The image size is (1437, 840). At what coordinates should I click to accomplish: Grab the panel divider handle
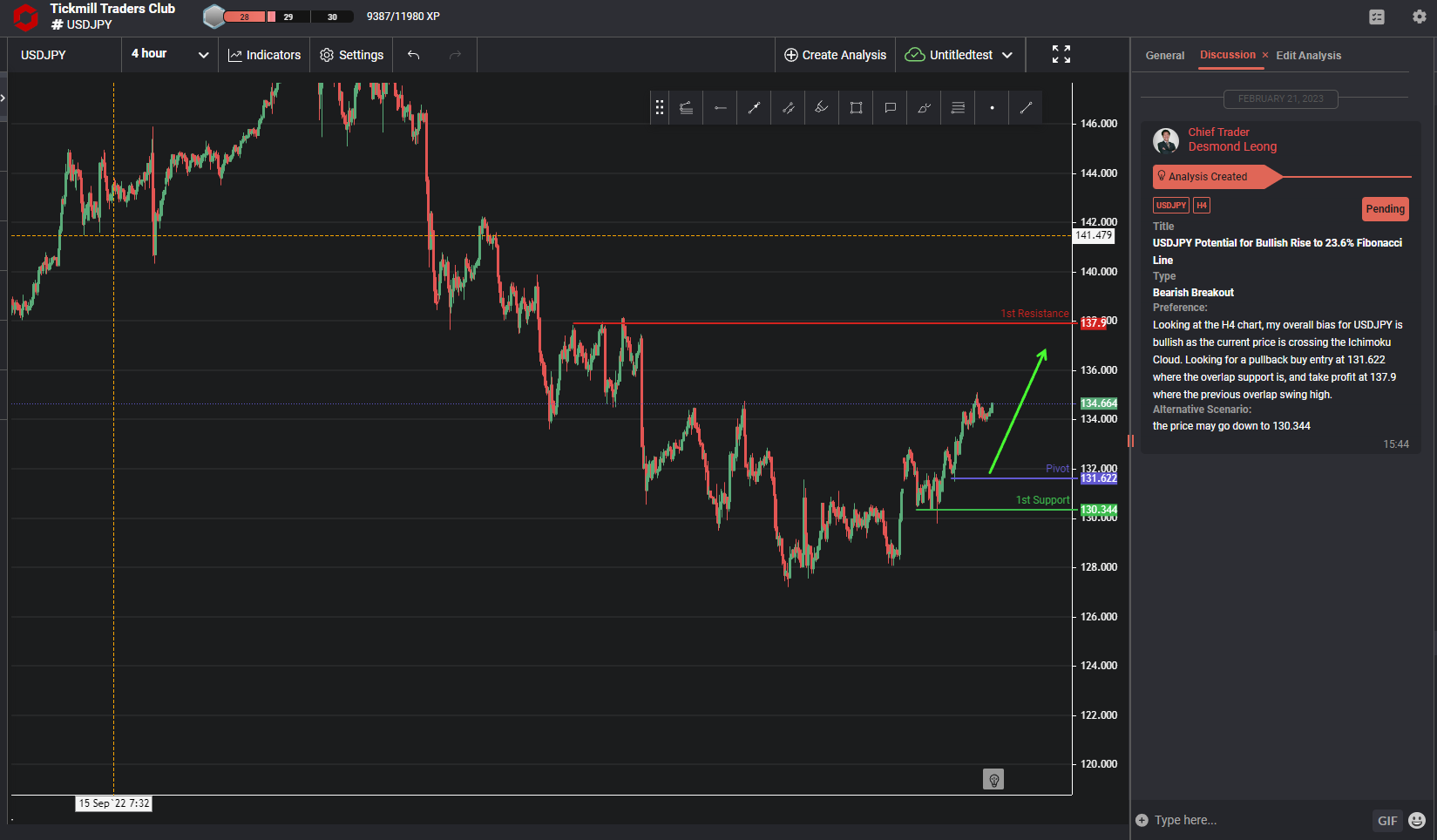point(1130,441)
